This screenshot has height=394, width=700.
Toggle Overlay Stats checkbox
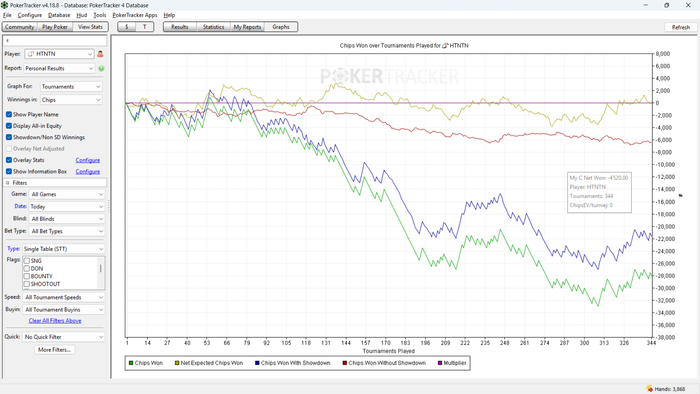[x=9, y=160]
